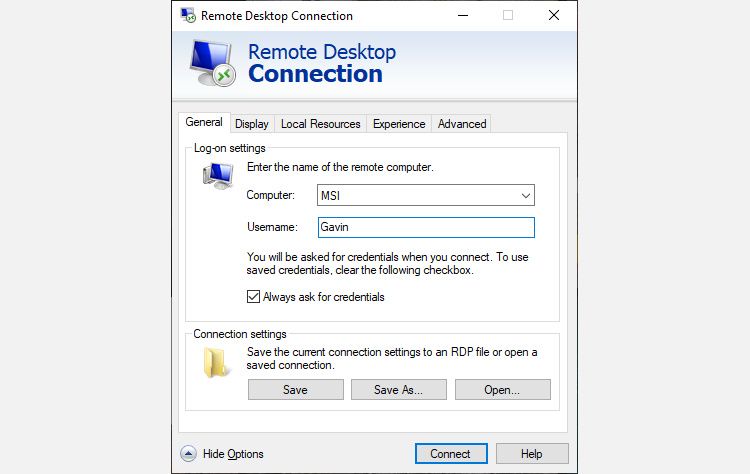Click the Save As... button

click(x=399, y=390)
